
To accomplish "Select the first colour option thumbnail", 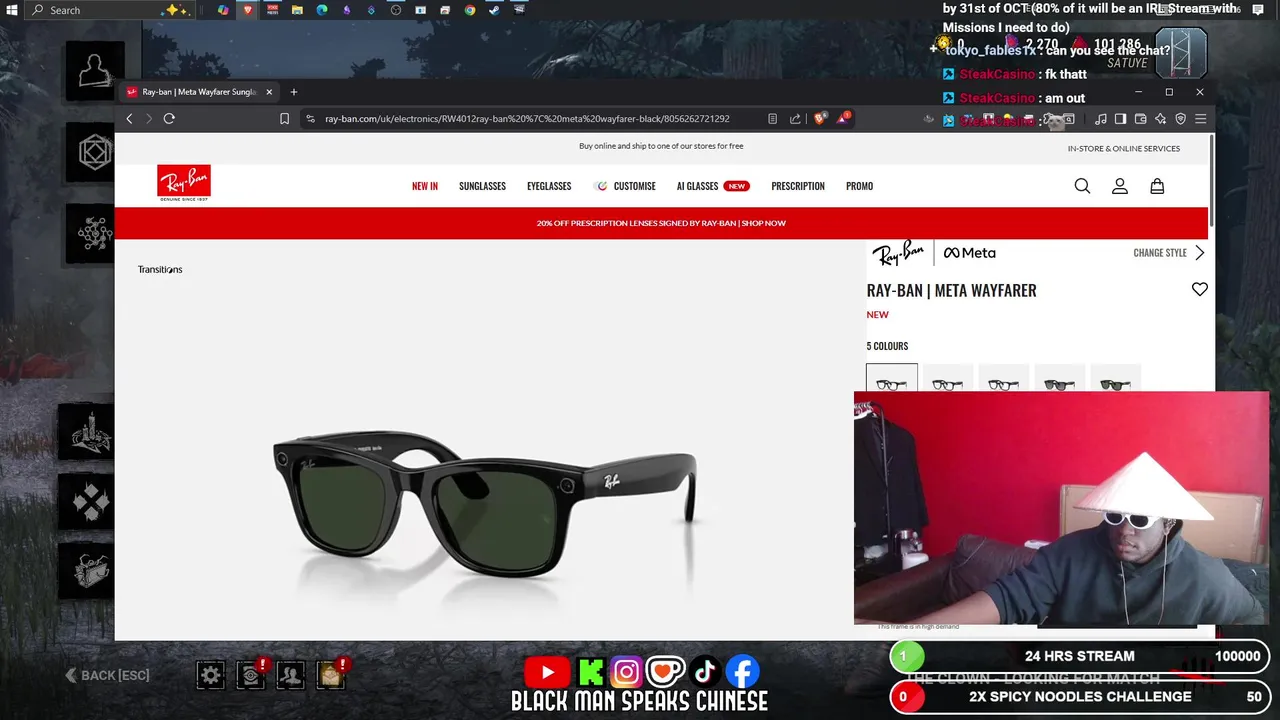I will coord(892,378).
